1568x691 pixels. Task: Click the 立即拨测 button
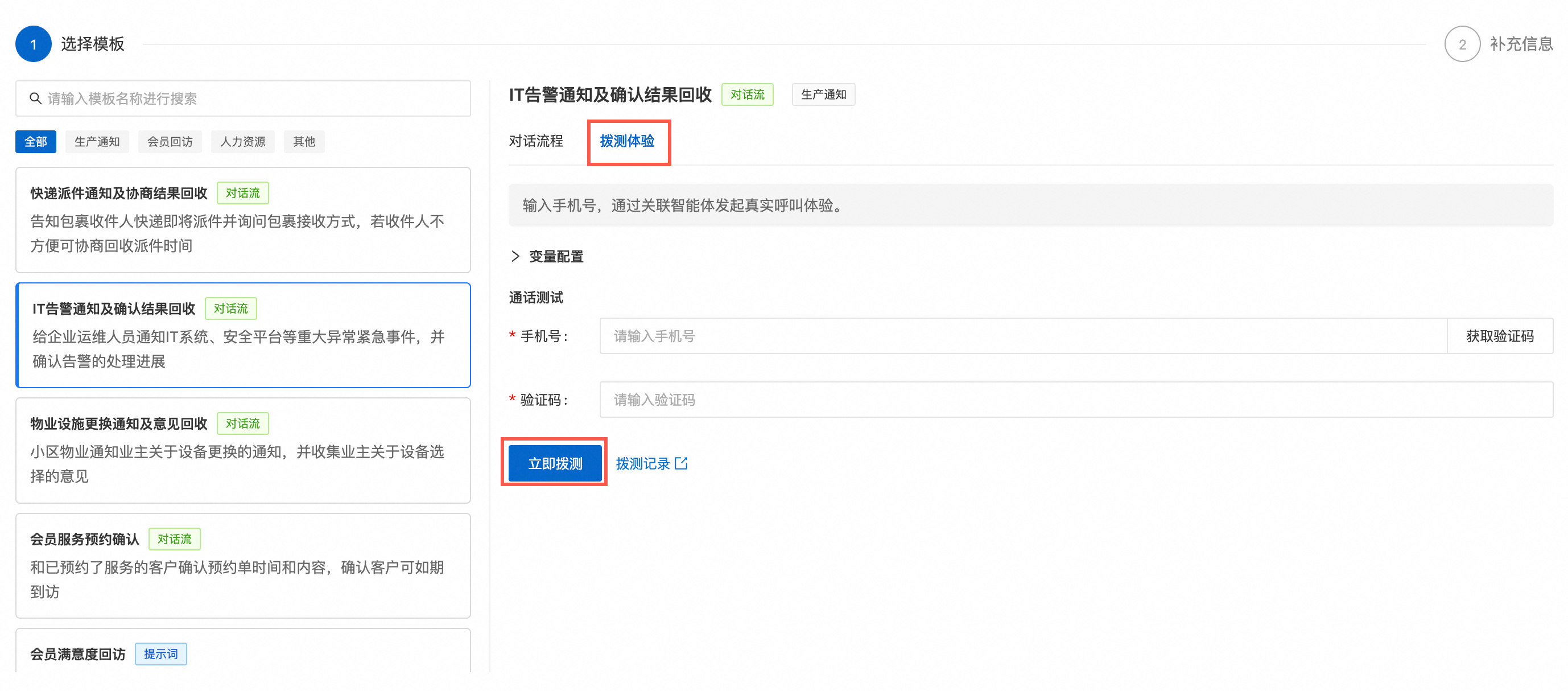click(555, 463)
